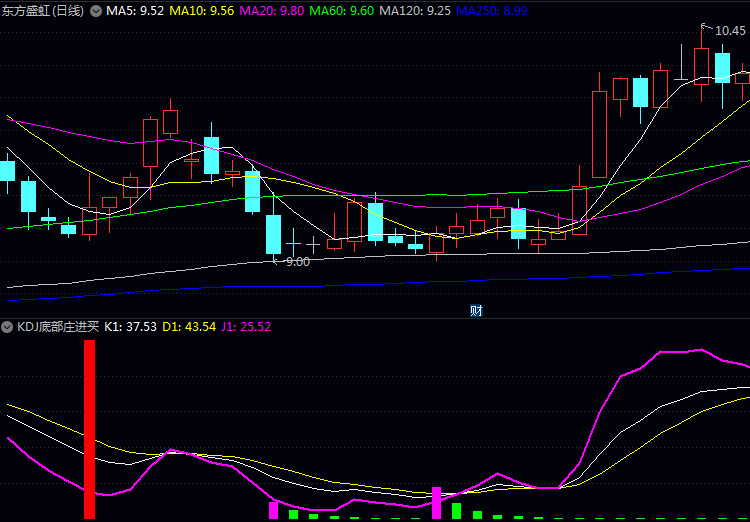Expand the KDJ底部庄进买 indicator dropdown arrow
Viewport: 750px width, 522px height.
click(x=7, y=327)
